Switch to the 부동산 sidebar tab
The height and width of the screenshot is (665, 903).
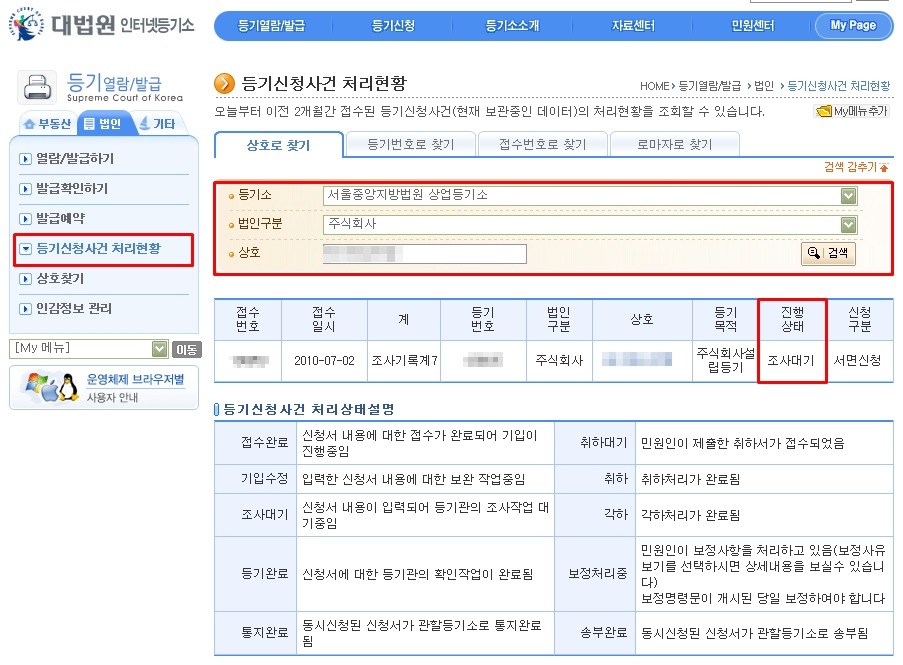coord(47,124)
